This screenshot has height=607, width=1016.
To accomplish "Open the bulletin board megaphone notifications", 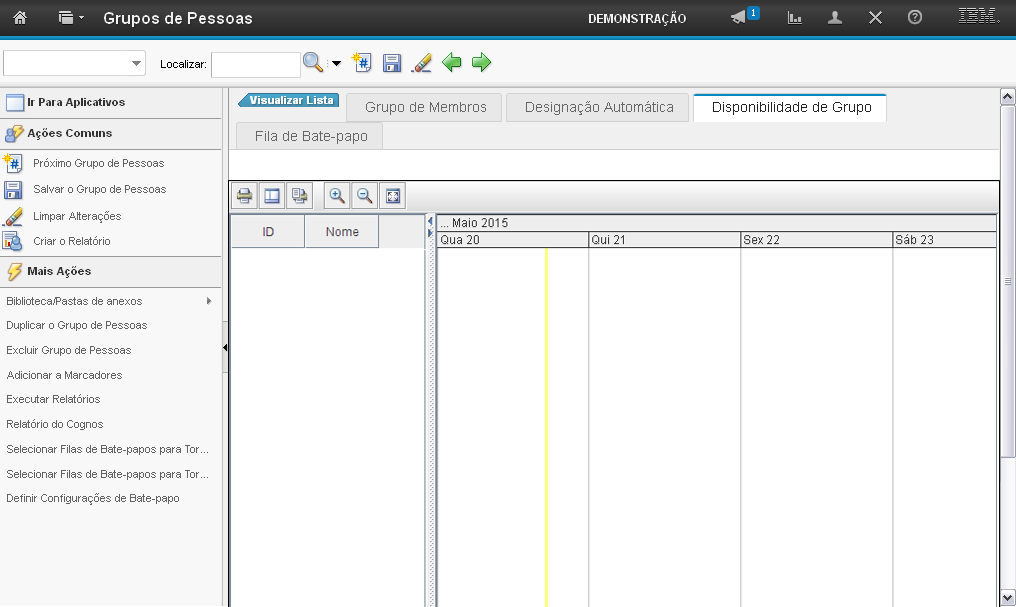I will click(x=739, y=18).
